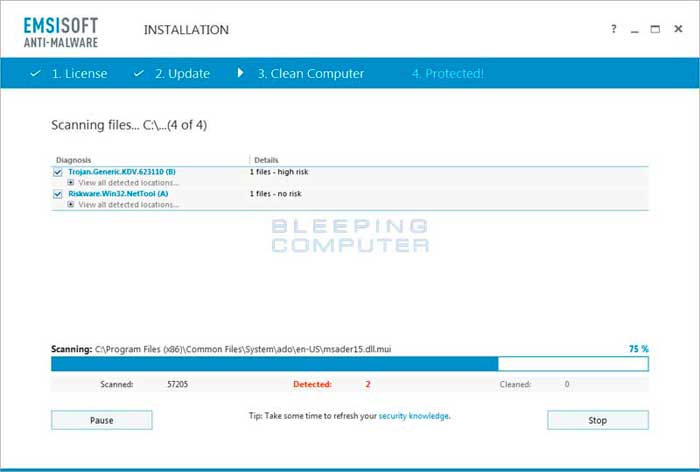
Task: Go to step 2. Update
Action: pos(182,74)
